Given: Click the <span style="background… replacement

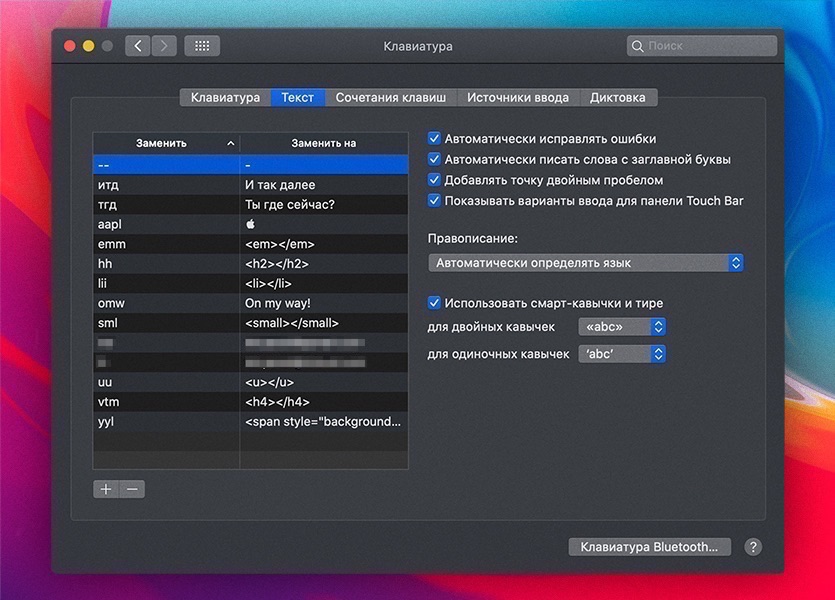Looking at the screenshot, I should tap(323, 422).
